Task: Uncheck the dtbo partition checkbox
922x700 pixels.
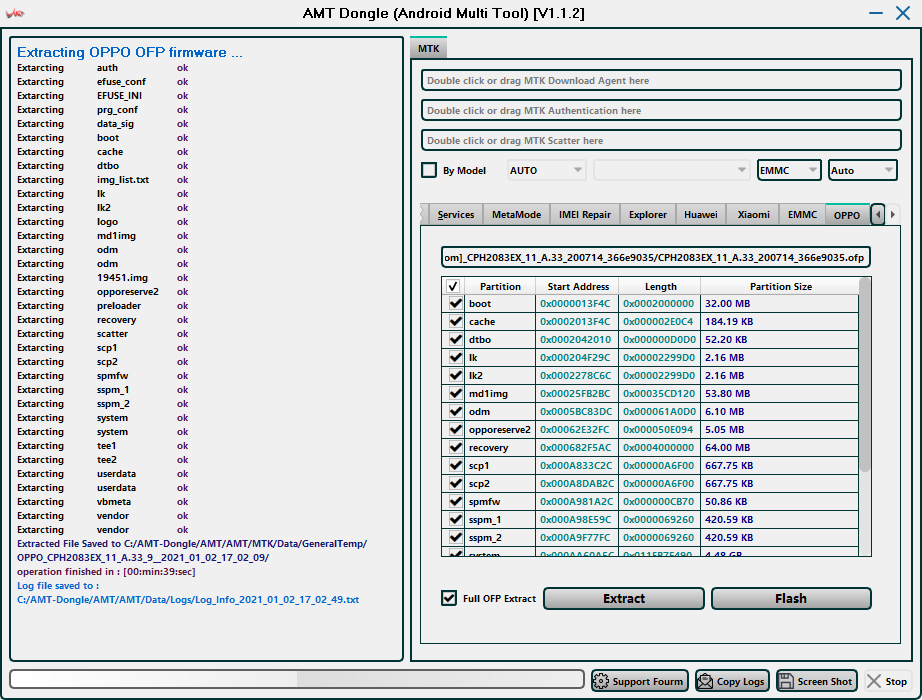Action: point(455,339)
